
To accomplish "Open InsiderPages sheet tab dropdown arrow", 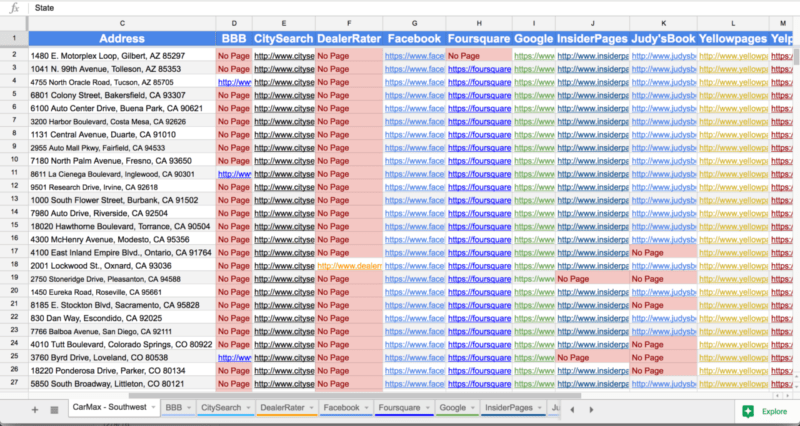I will [540, 408].
